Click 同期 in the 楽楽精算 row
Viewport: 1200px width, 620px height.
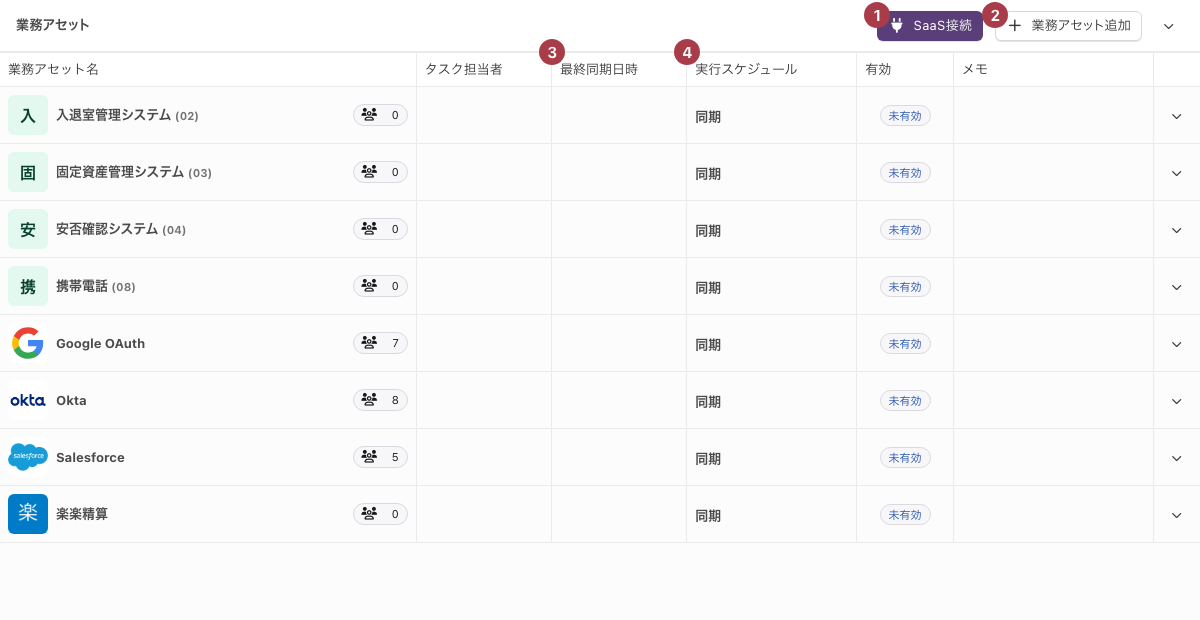point(708,516)
